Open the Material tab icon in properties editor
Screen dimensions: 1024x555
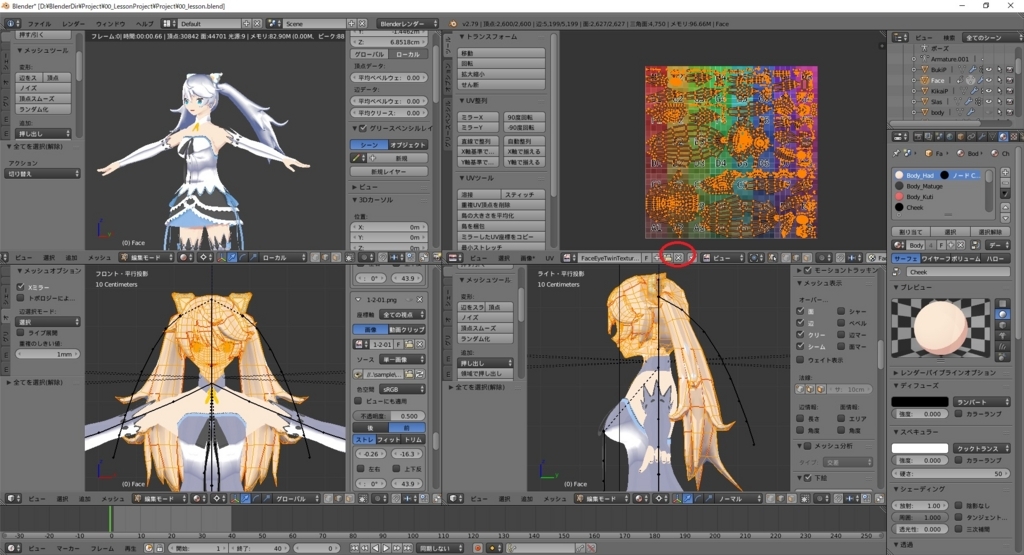1003,137
